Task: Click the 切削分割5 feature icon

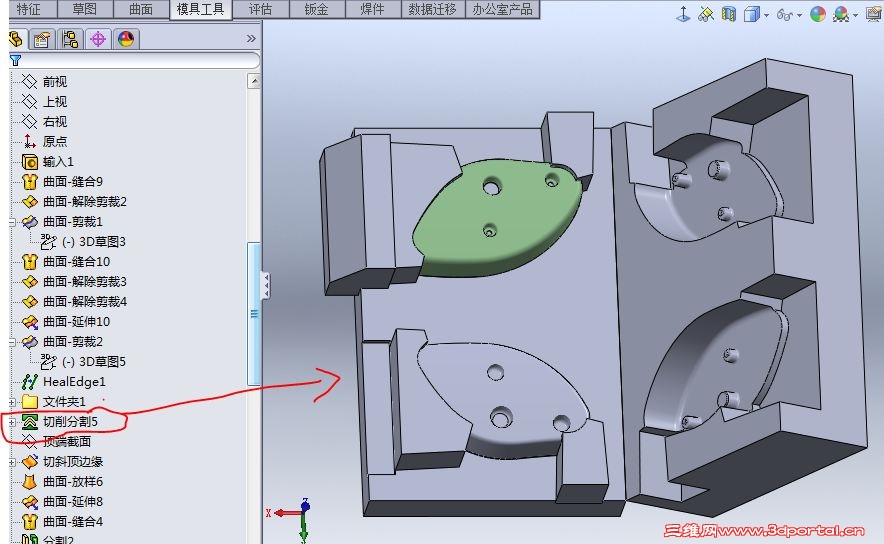Action: [29, 422]
